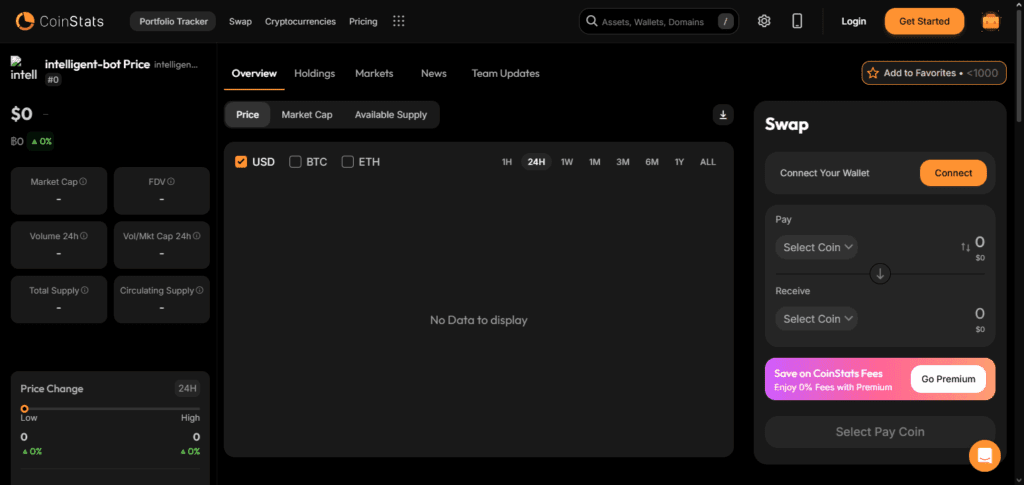Switch to the Team Updates tab
This screenshot has width=1024, height=485.
505,74
